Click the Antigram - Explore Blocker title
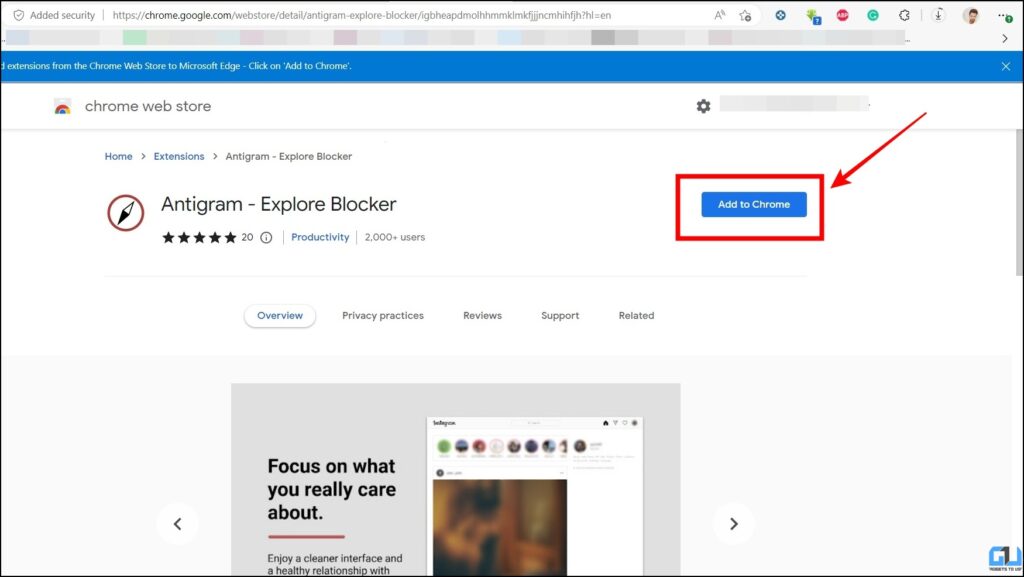Image resolution: width=1024 pixels, height=577 pixels. click(279, 204)
